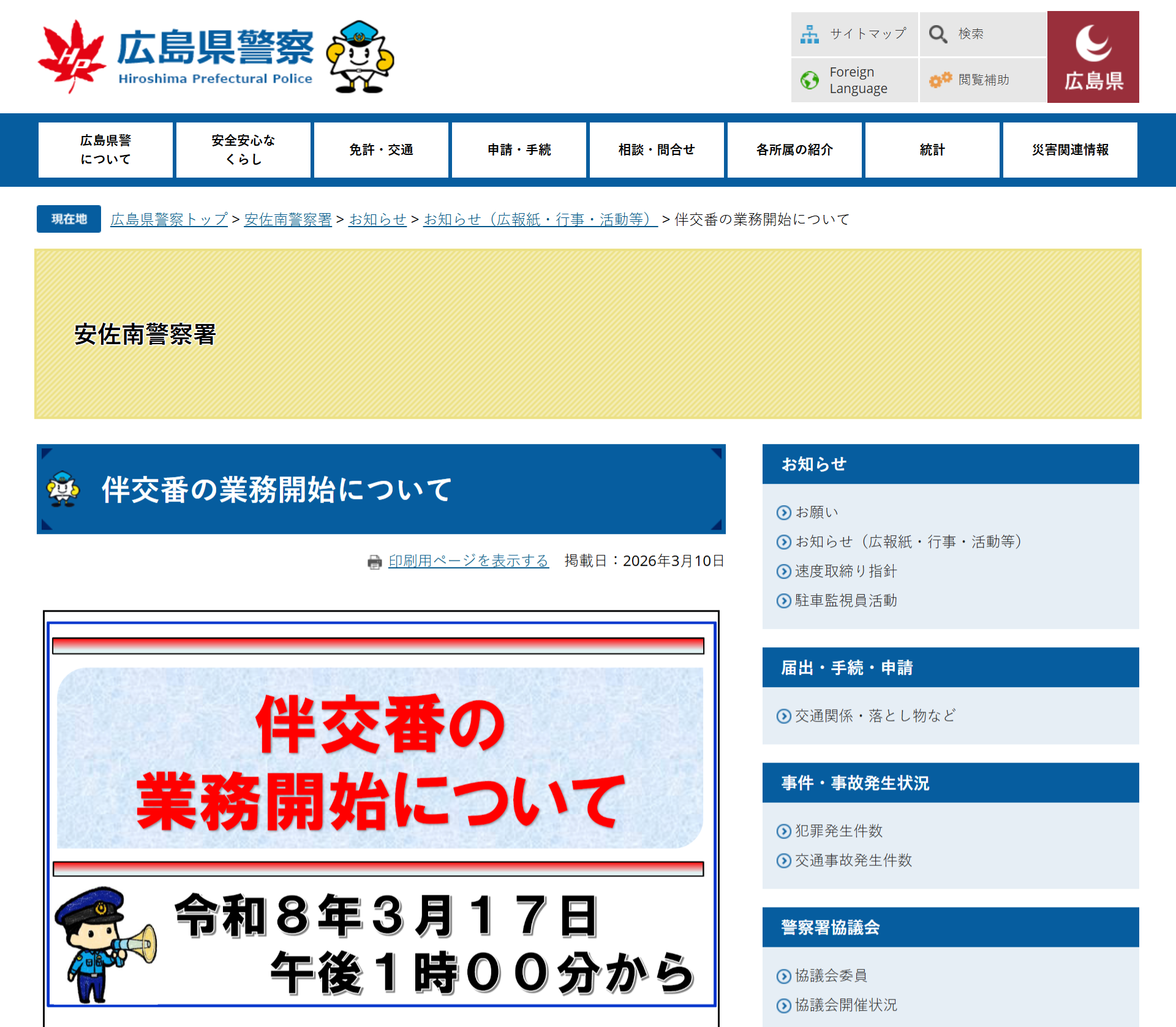Click 印刷用ページを表示する link
1176x1027 pixels.
tap(468, 561)
